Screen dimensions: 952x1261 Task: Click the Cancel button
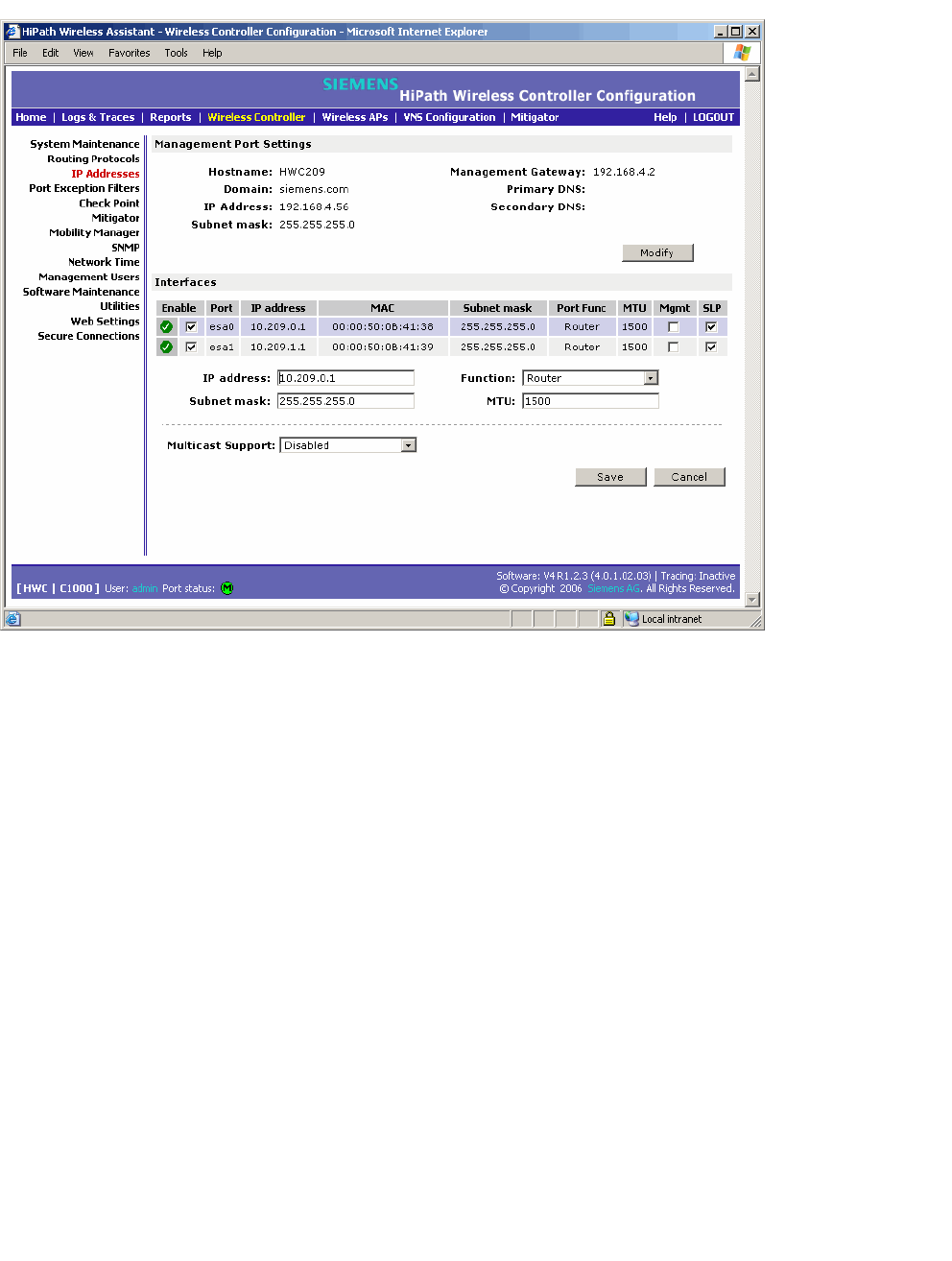689,477
